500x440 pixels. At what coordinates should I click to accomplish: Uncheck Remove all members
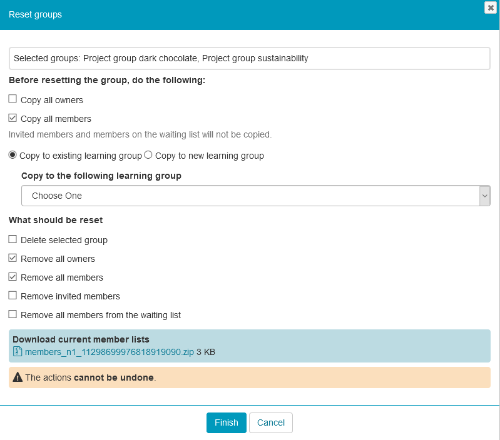pyautogui.click(x=13, y=277)
